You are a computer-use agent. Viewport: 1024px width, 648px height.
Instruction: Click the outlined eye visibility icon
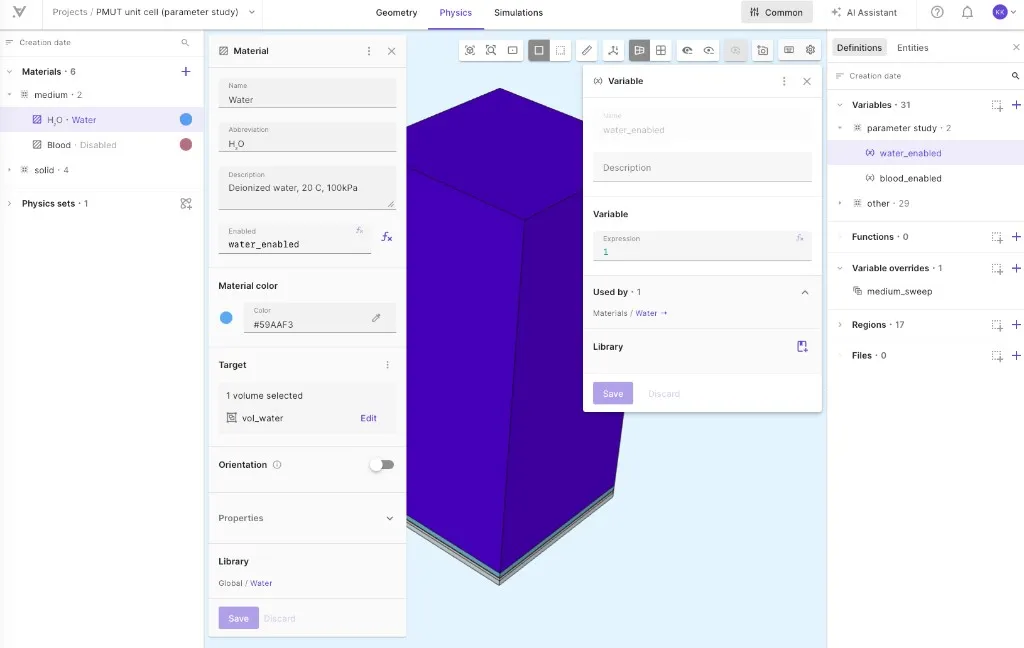(x=709, y=50)
